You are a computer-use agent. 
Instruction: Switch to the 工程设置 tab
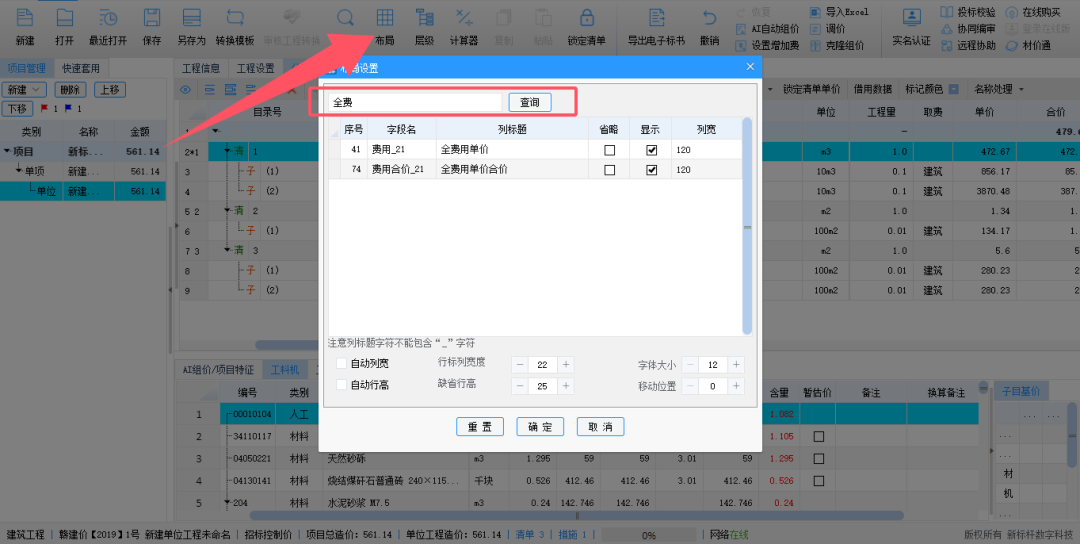(x=255, y=68)
